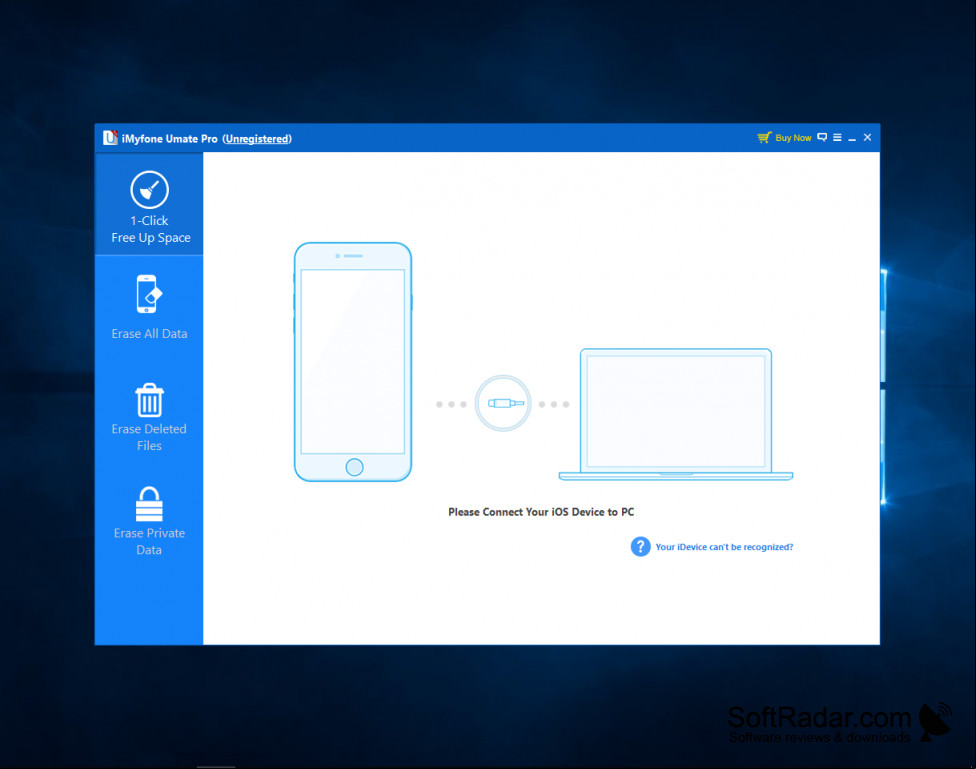Open the feedback speech bubble icon
The width and height of the screenshot is (976, 769).
822,137
